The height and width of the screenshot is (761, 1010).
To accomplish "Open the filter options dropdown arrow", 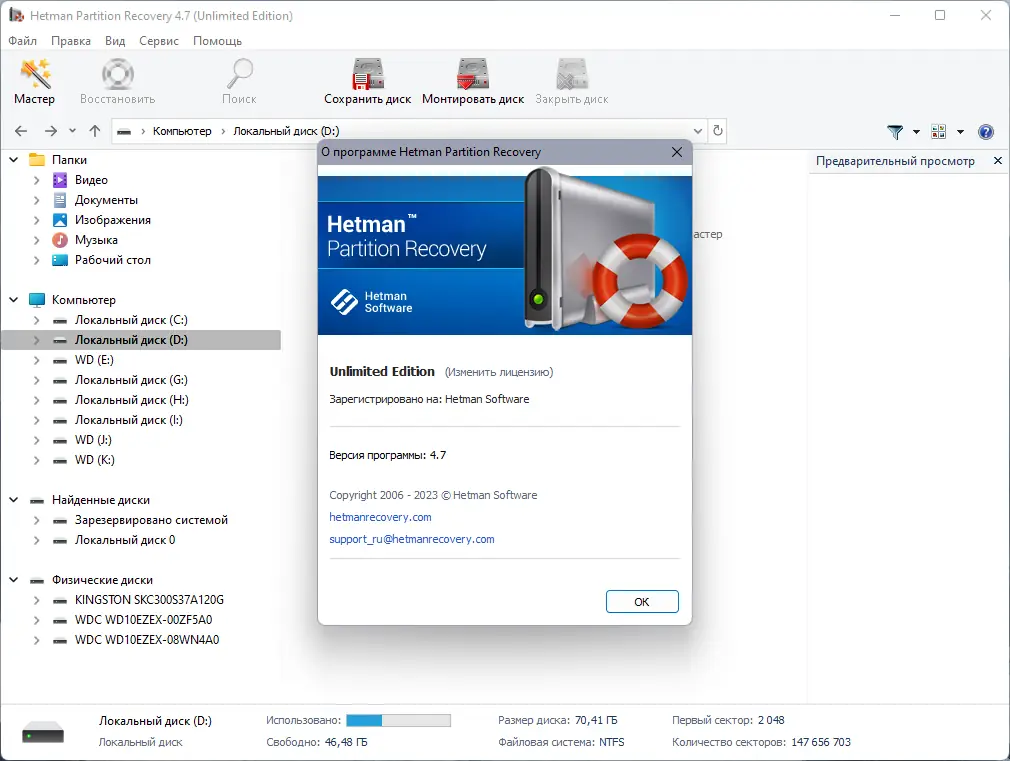I will click(916, 131).
